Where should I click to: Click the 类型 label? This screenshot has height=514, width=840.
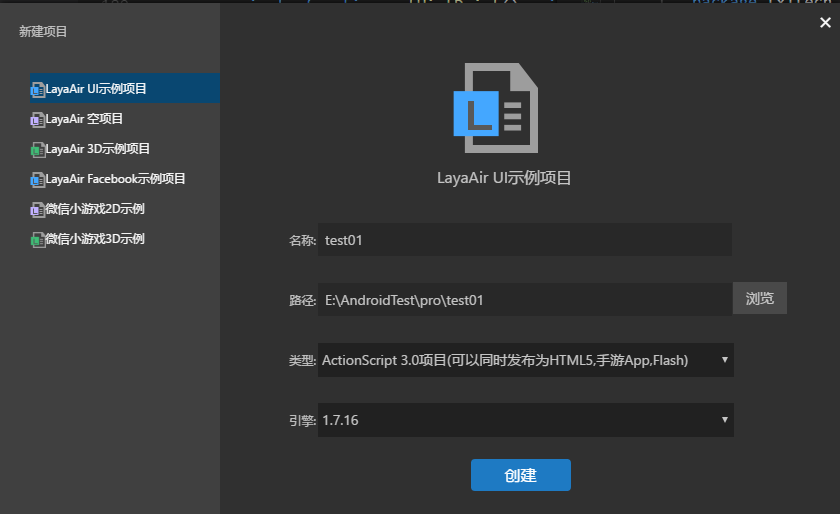point(302,361)
